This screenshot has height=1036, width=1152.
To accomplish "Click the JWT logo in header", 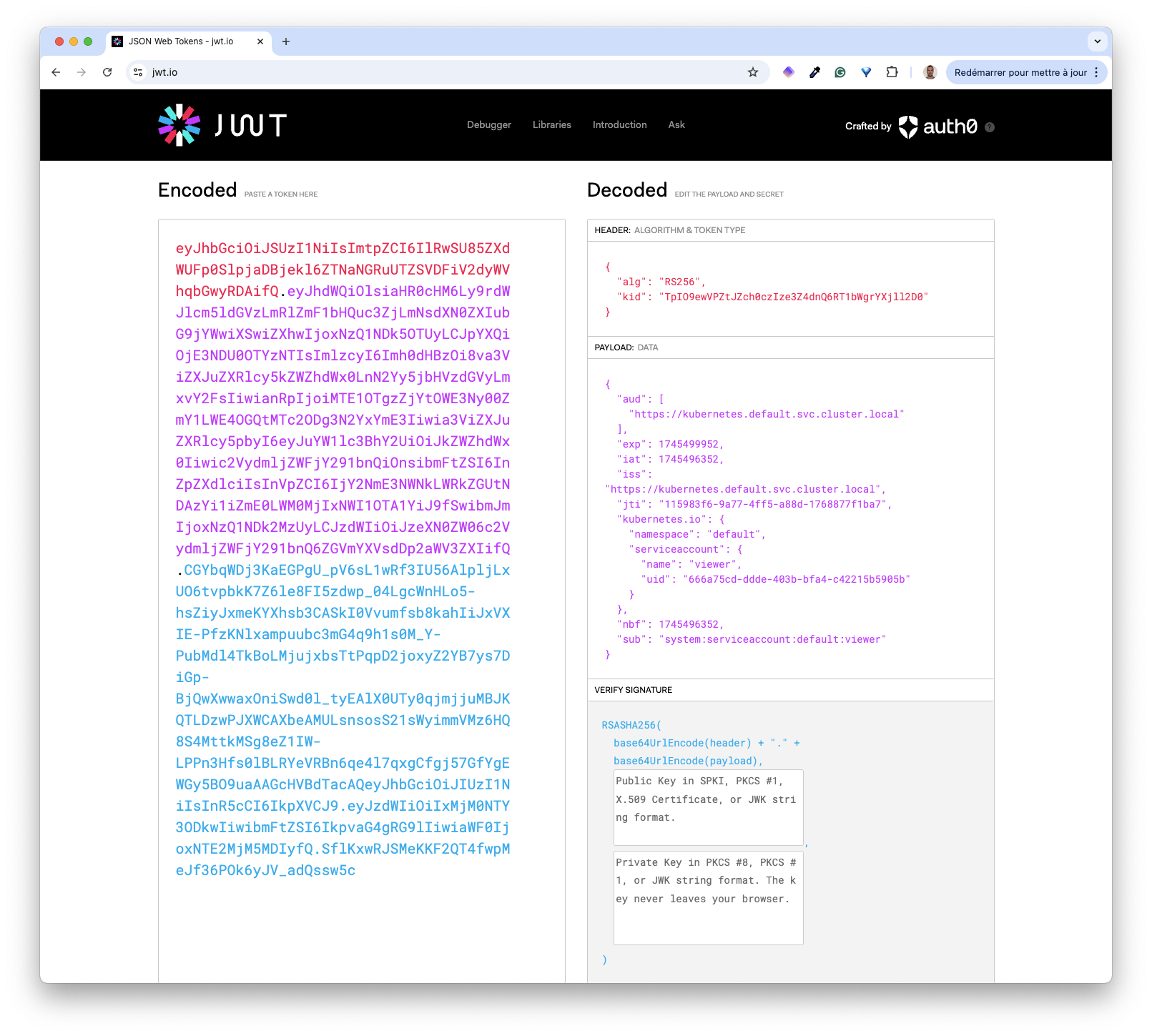I will [x=222, y=125].
